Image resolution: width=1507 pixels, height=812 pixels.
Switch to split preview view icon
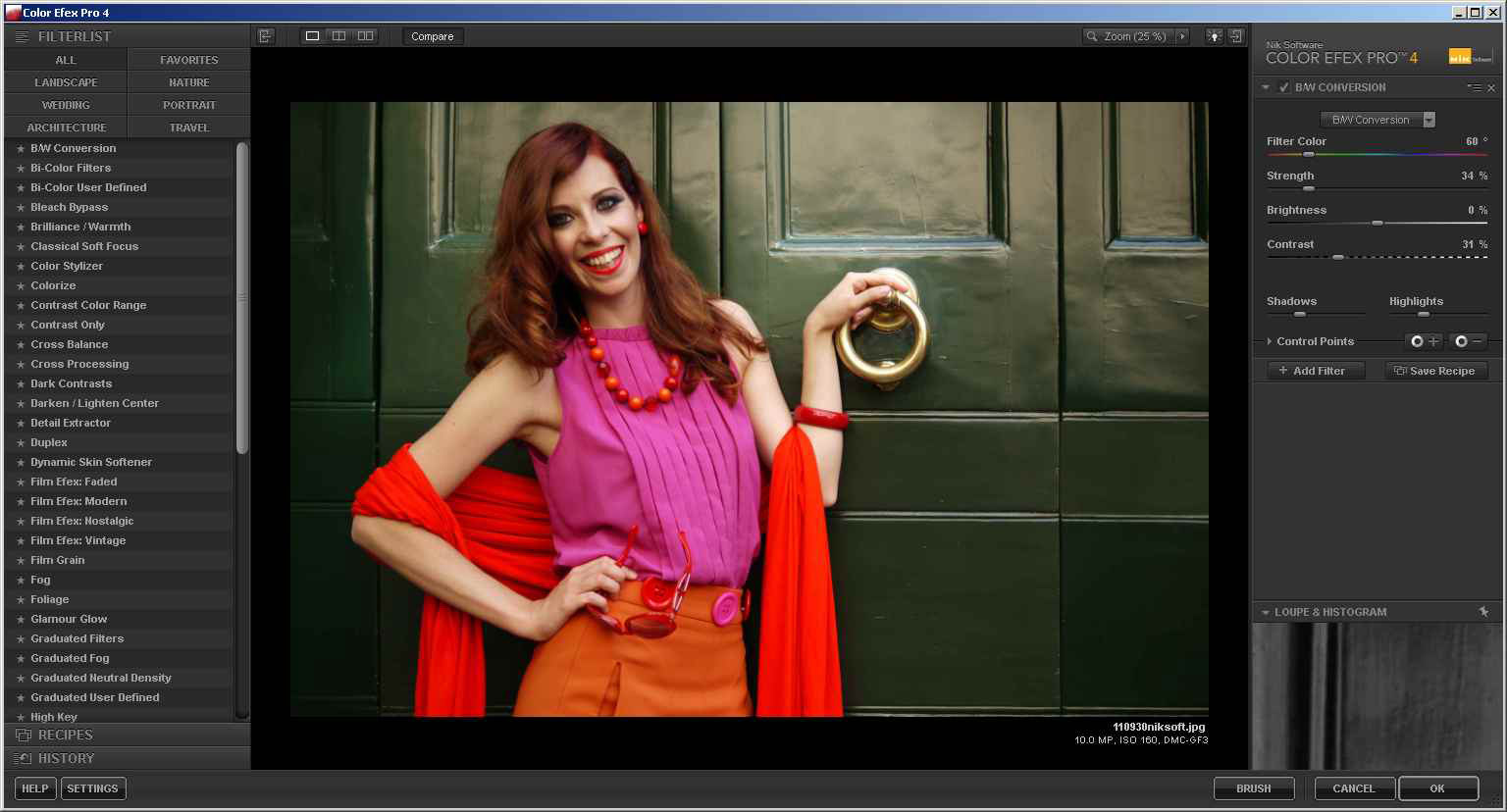click(338, 34)
